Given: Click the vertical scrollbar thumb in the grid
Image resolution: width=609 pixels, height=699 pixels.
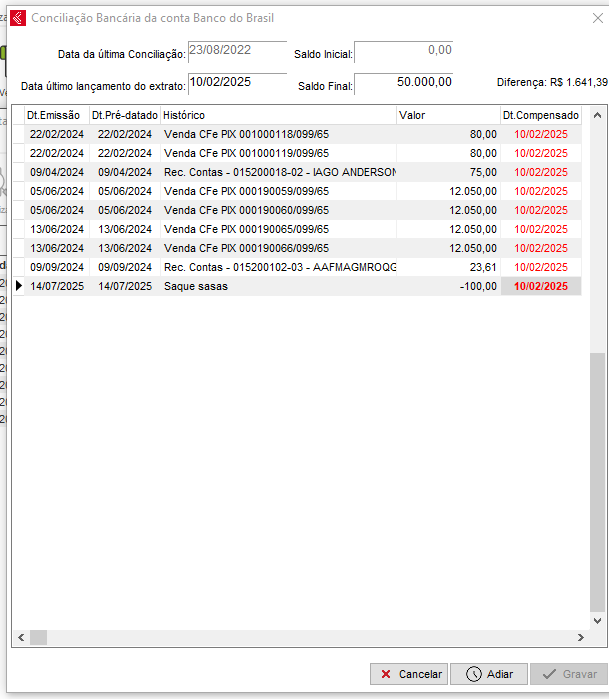Looking at the screenshot, I should [x=597, y=480].
